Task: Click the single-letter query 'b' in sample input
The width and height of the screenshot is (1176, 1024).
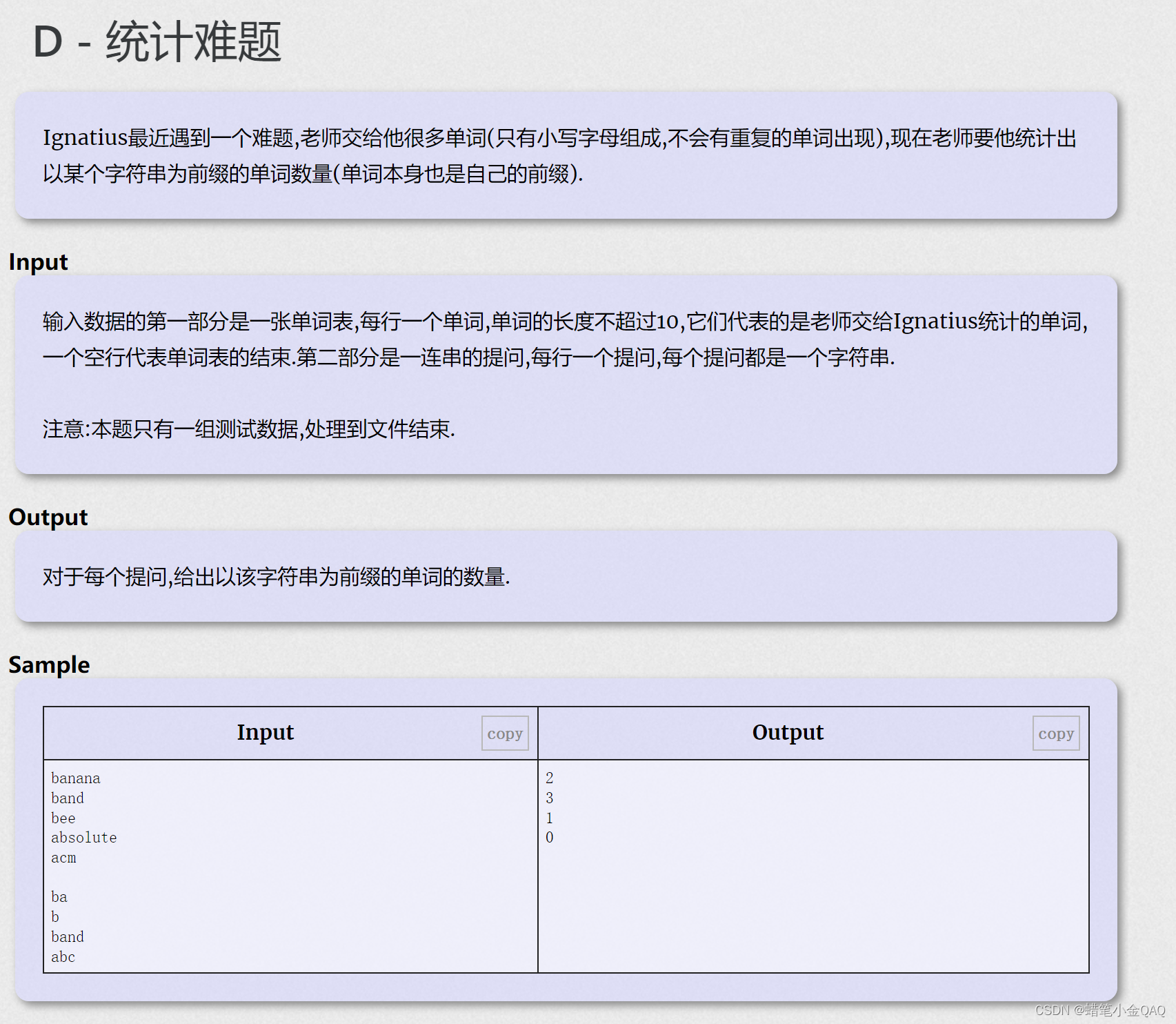Action: 55,917
